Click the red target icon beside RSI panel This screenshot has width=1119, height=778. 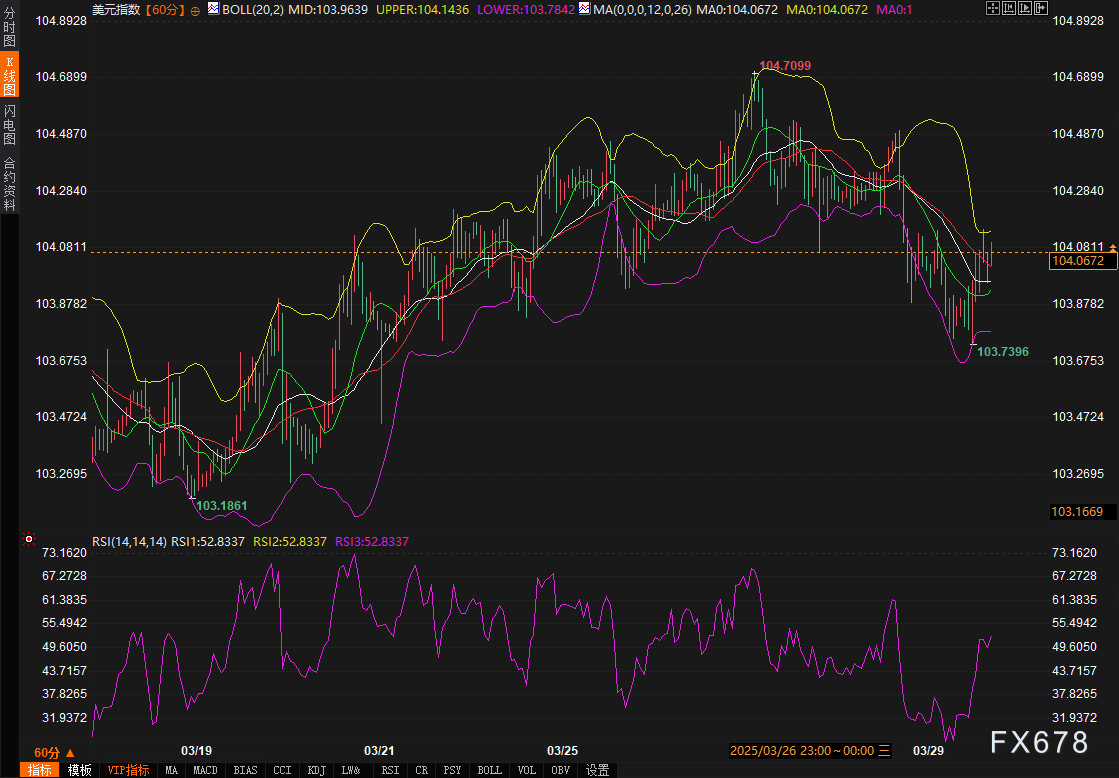tap(28, 539)
